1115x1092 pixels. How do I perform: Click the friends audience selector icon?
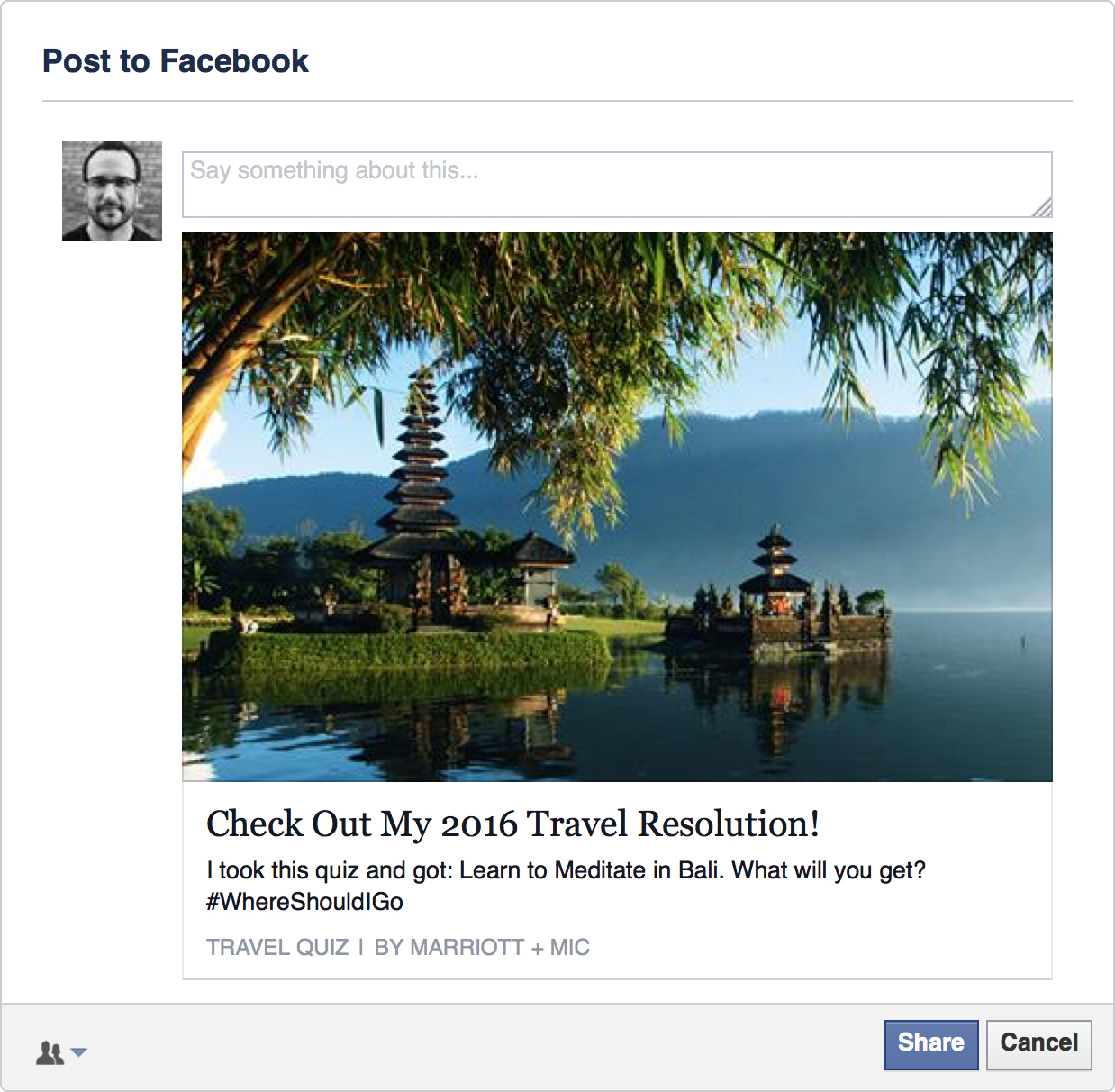pyautogui.click(x=50, y=1052)
